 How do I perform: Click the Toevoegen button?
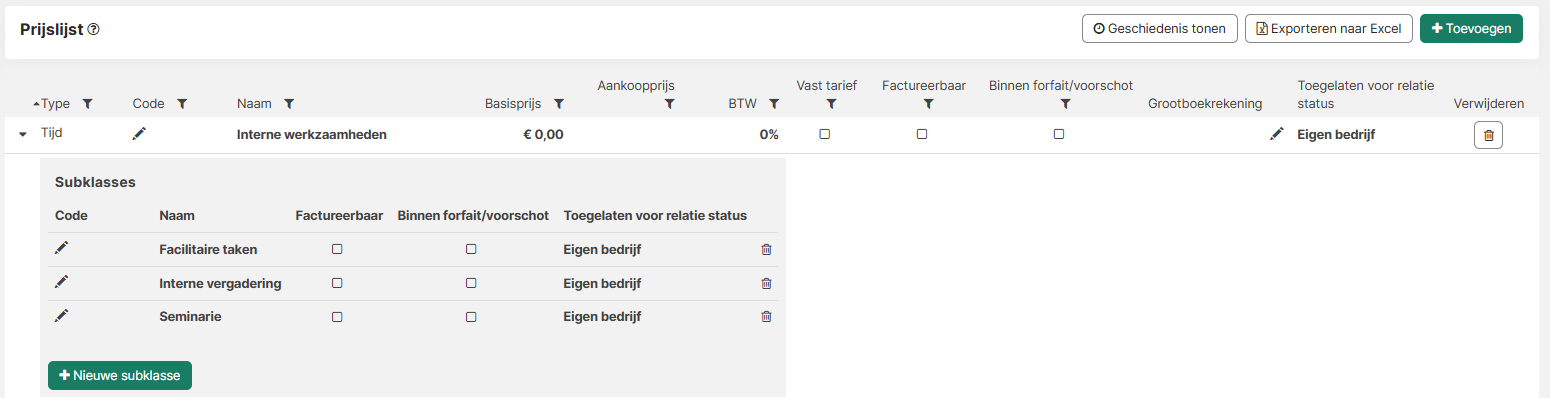click(1471, 28)
